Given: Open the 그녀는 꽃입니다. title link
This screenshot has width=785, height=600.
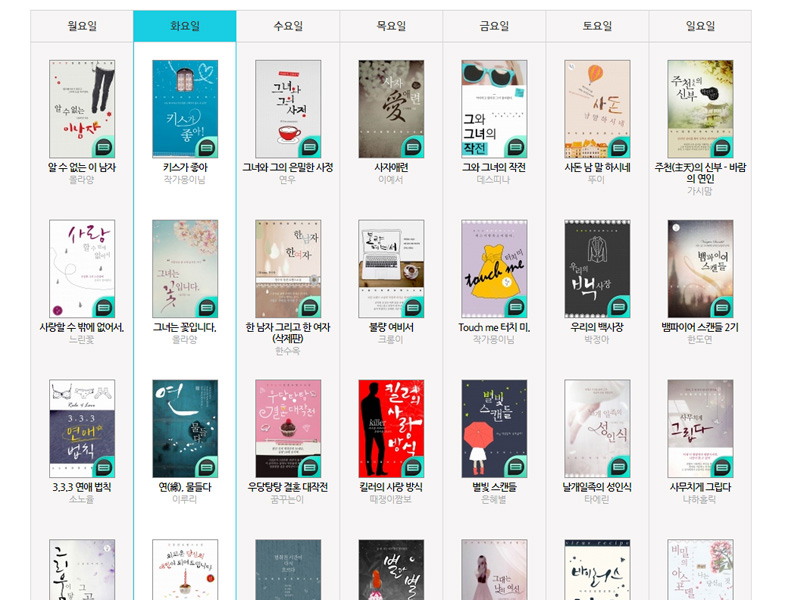Looking at the screenshot, I should (x=185, y=328).
